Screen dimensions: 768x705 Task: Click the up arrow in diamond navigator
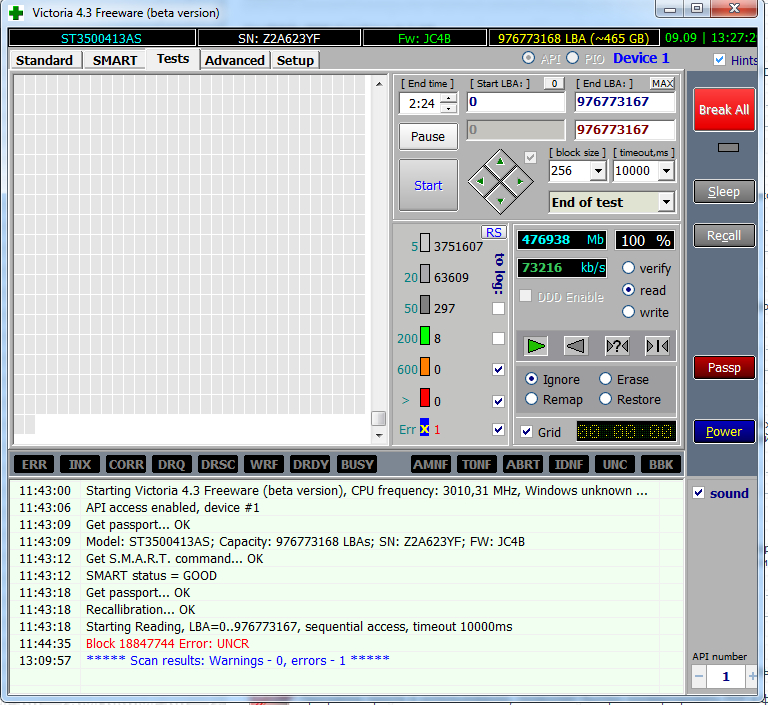click(x=499, y=161)
